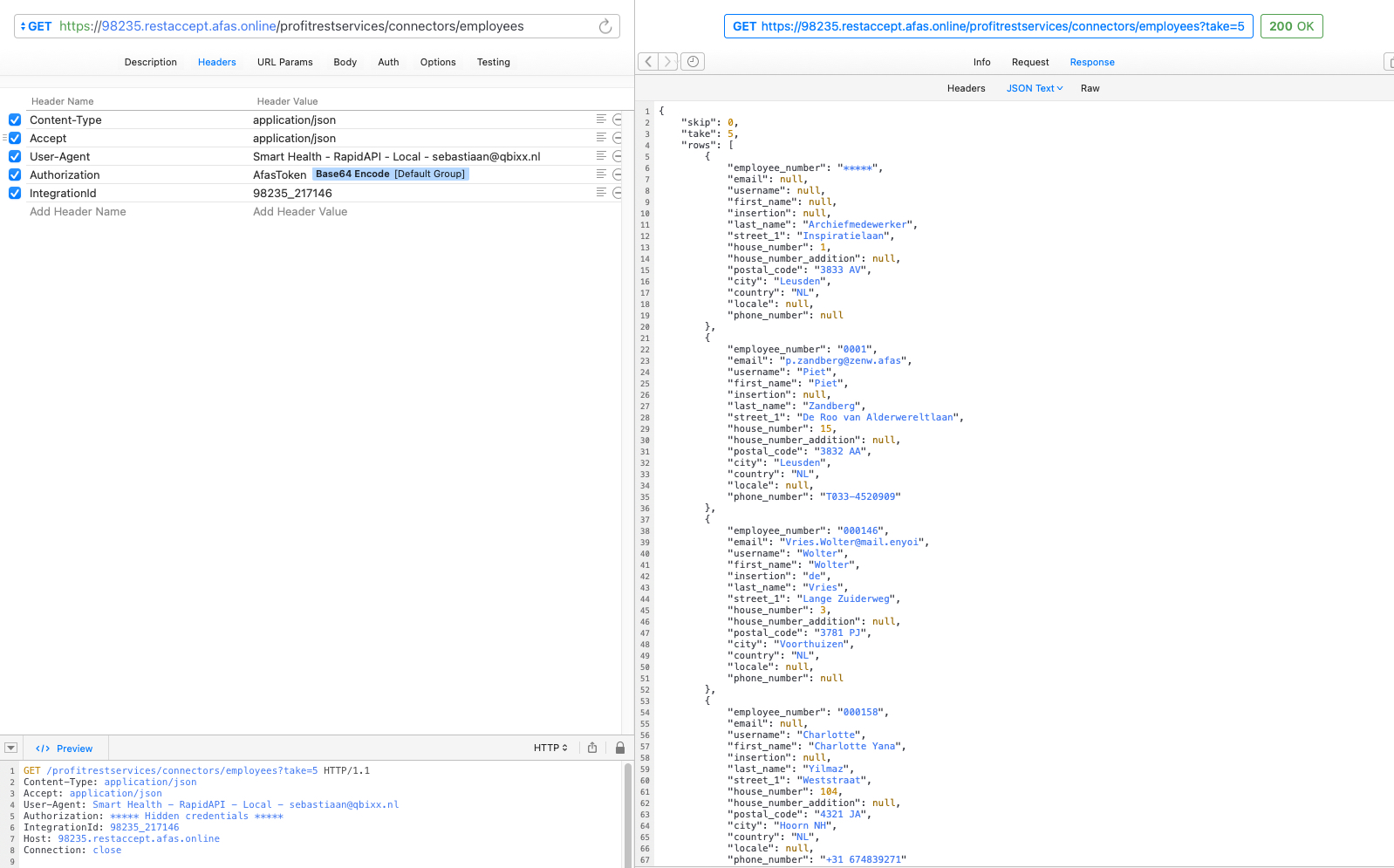Uncheck the Content-Type header checkbox
The width and height of the screenshot is (1394, 868).
pyautogui.click(x=15, y=120)
